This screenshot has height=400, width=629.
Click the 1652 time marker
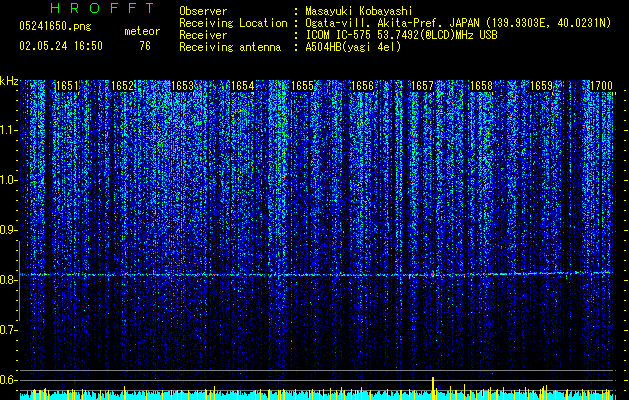point(122,86)
